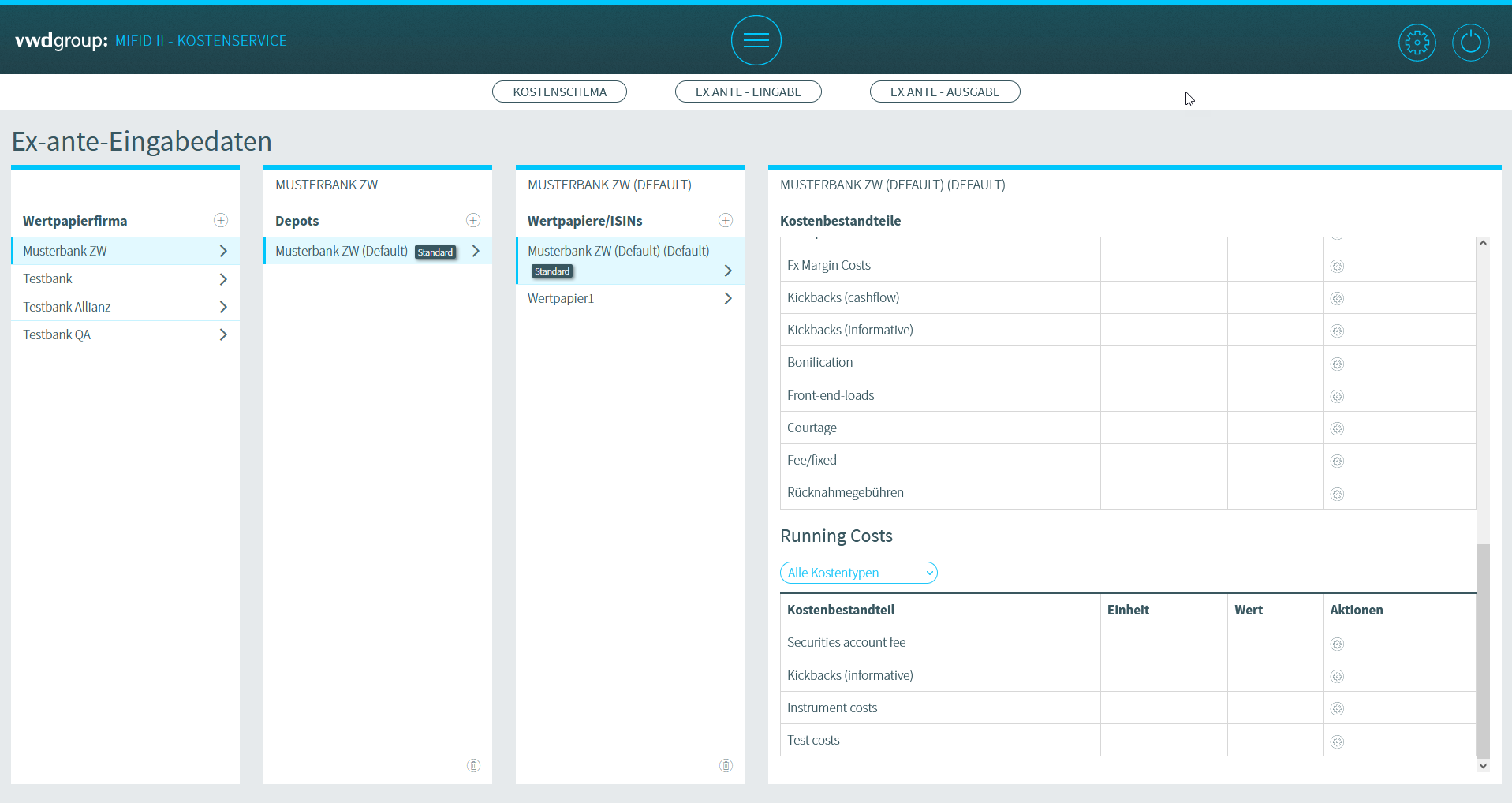The width and height of the screenshot is (1512, 803).
Task: Open settings via the header gear icon
Action: [x=1417, y=42]
